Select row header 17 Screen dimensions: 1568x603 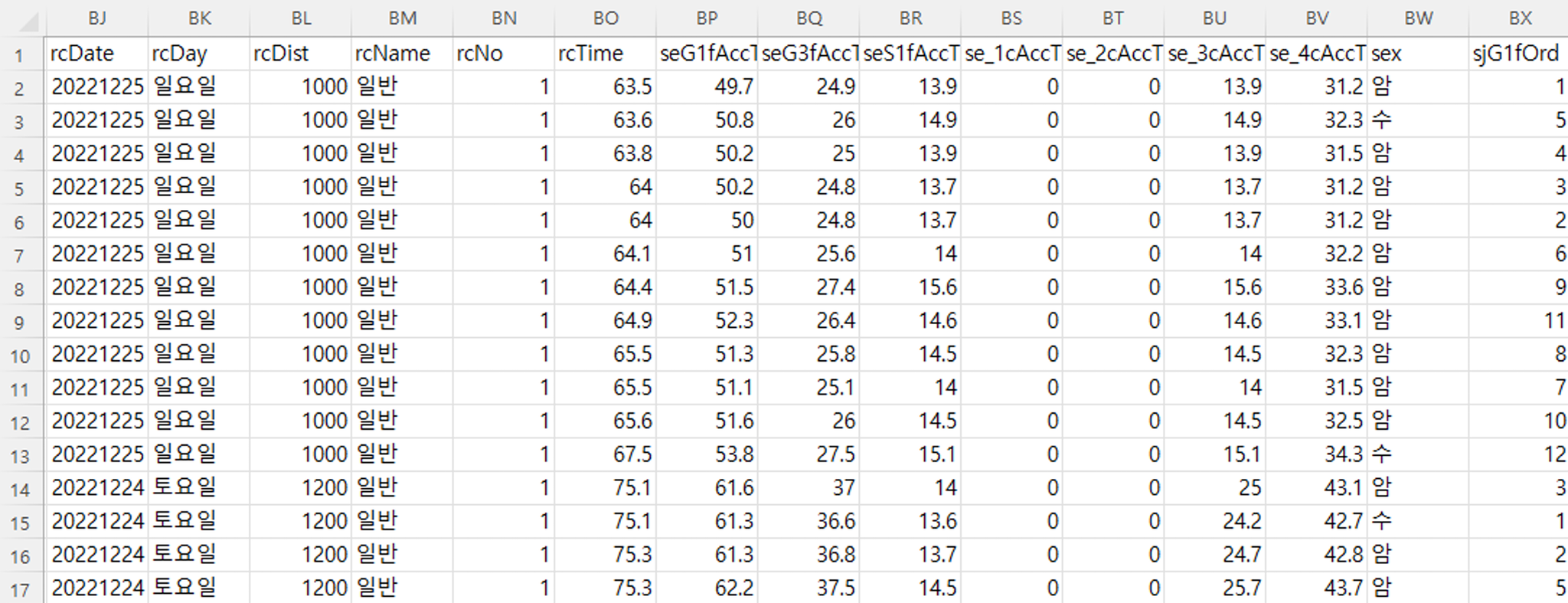click(x=21, y=588)
